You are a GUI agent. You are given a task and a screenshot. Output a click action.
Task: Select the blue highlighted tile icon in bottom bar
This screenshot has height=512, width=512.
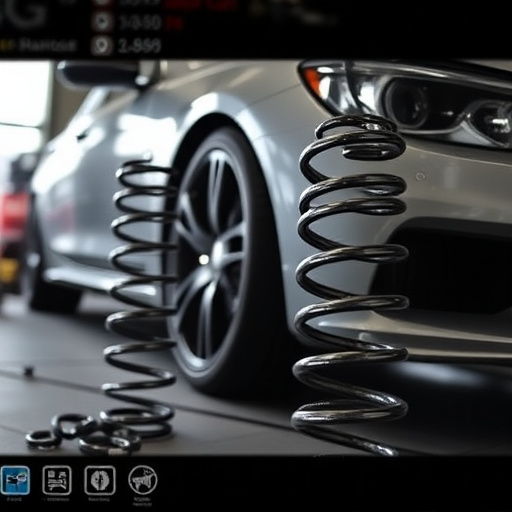[15, 480]
